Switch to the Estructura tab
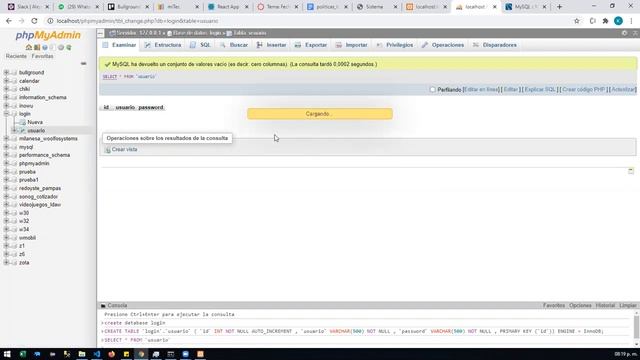 click(x=163, y=45)
